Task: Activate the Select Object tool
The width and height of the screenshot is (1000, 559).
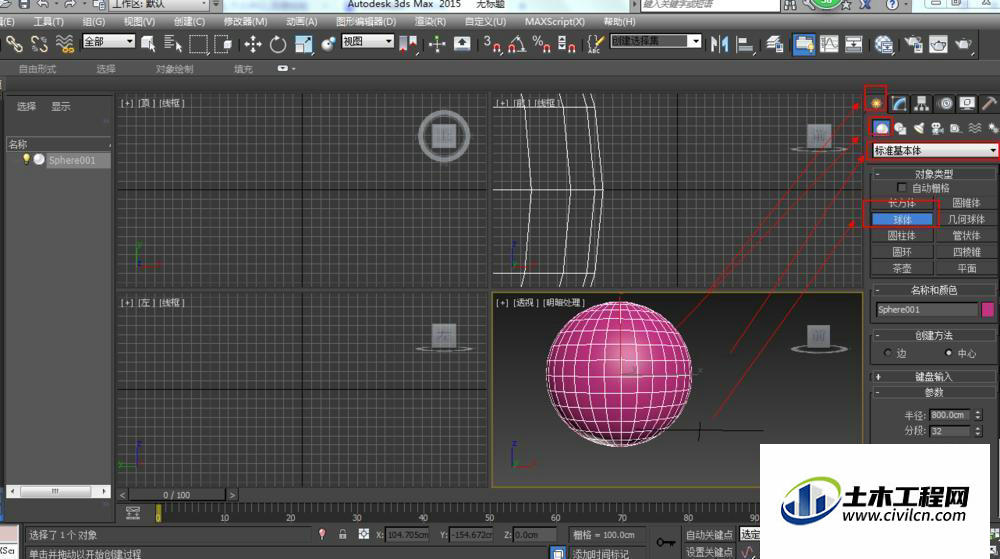Action: (x=148, y=44)
